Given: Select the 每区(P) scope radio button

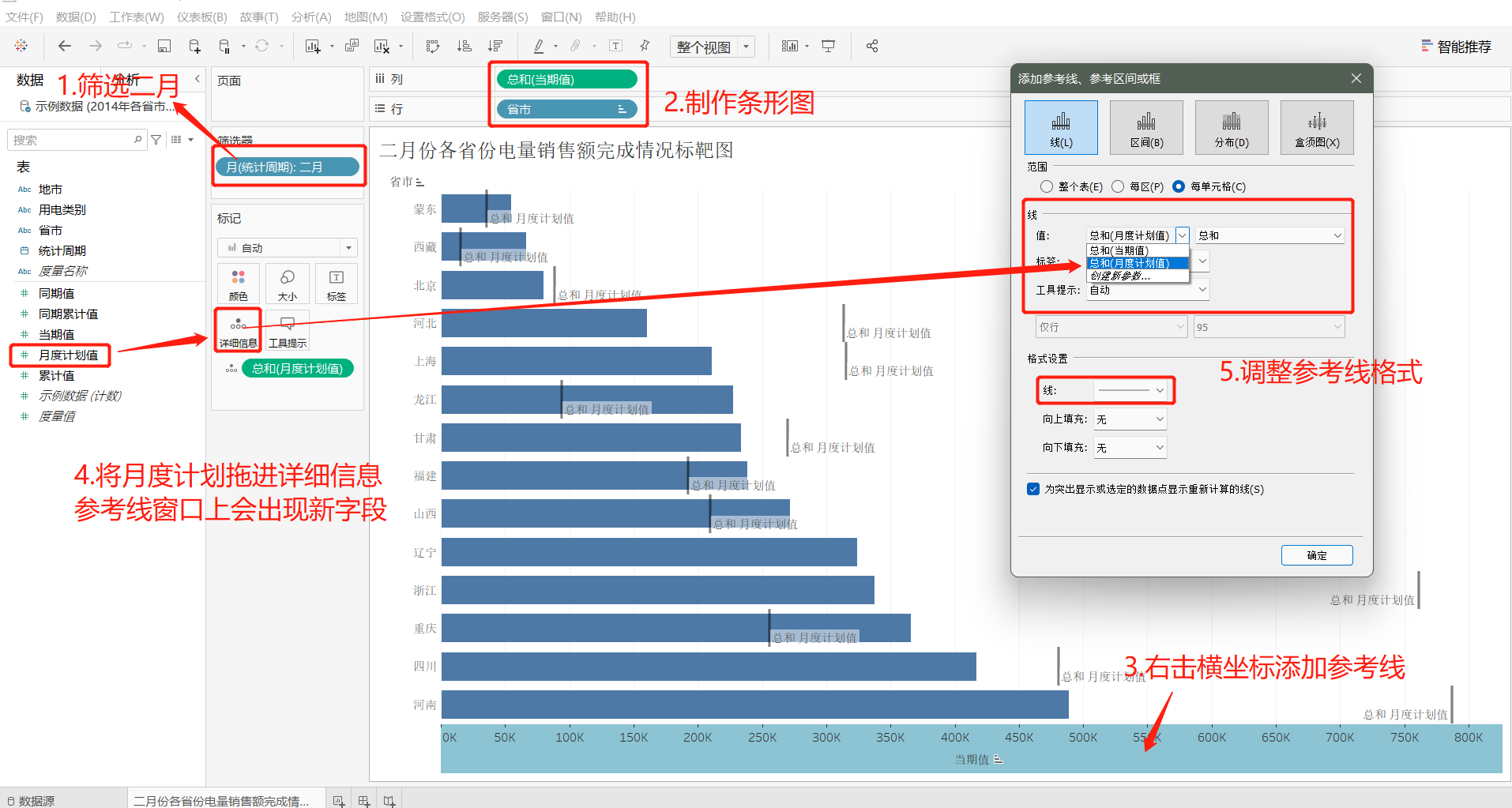Looking at the screenshot, I should (x=1118, y=186).
